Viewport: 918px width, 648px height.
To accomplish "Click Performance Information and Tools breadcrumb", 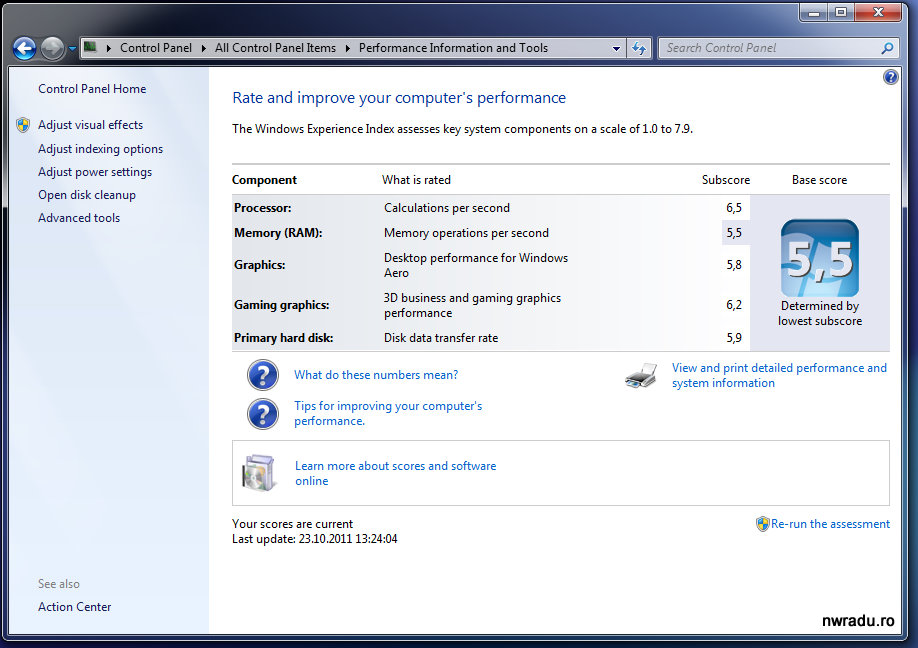I will pos(453,48).
